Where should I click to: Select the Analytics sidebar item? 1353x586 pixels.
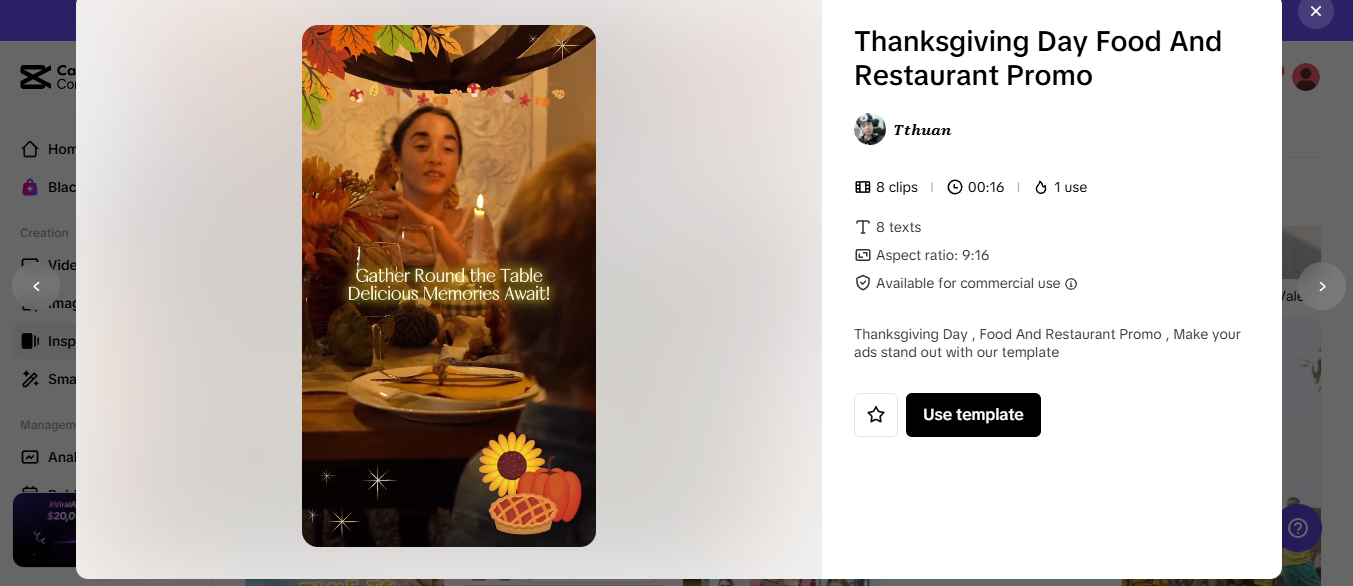point(50,457)
